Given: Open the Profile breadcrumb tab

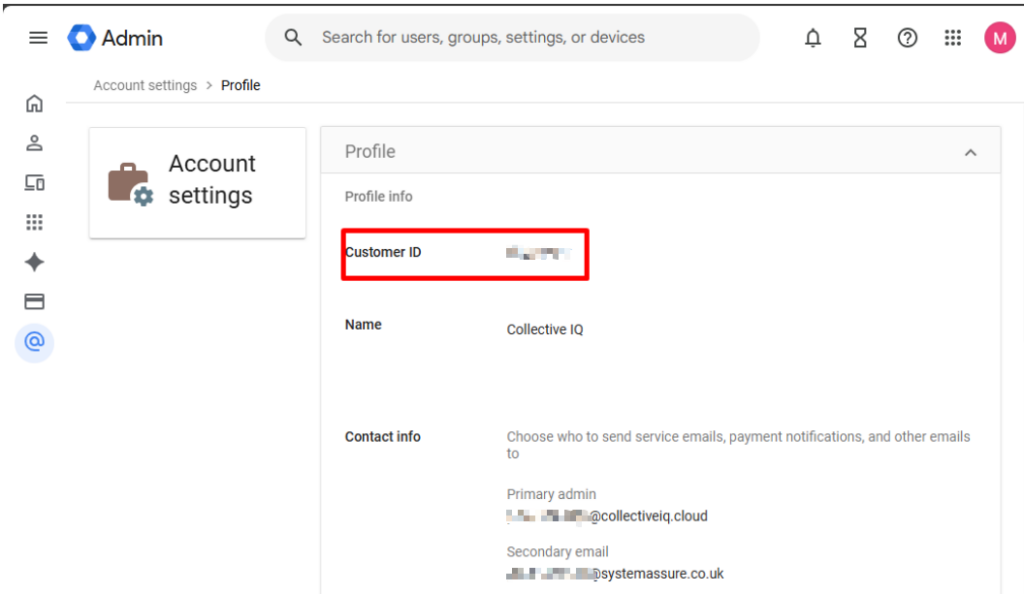Looking at the screenshot, I should click(x=240, y=85).
